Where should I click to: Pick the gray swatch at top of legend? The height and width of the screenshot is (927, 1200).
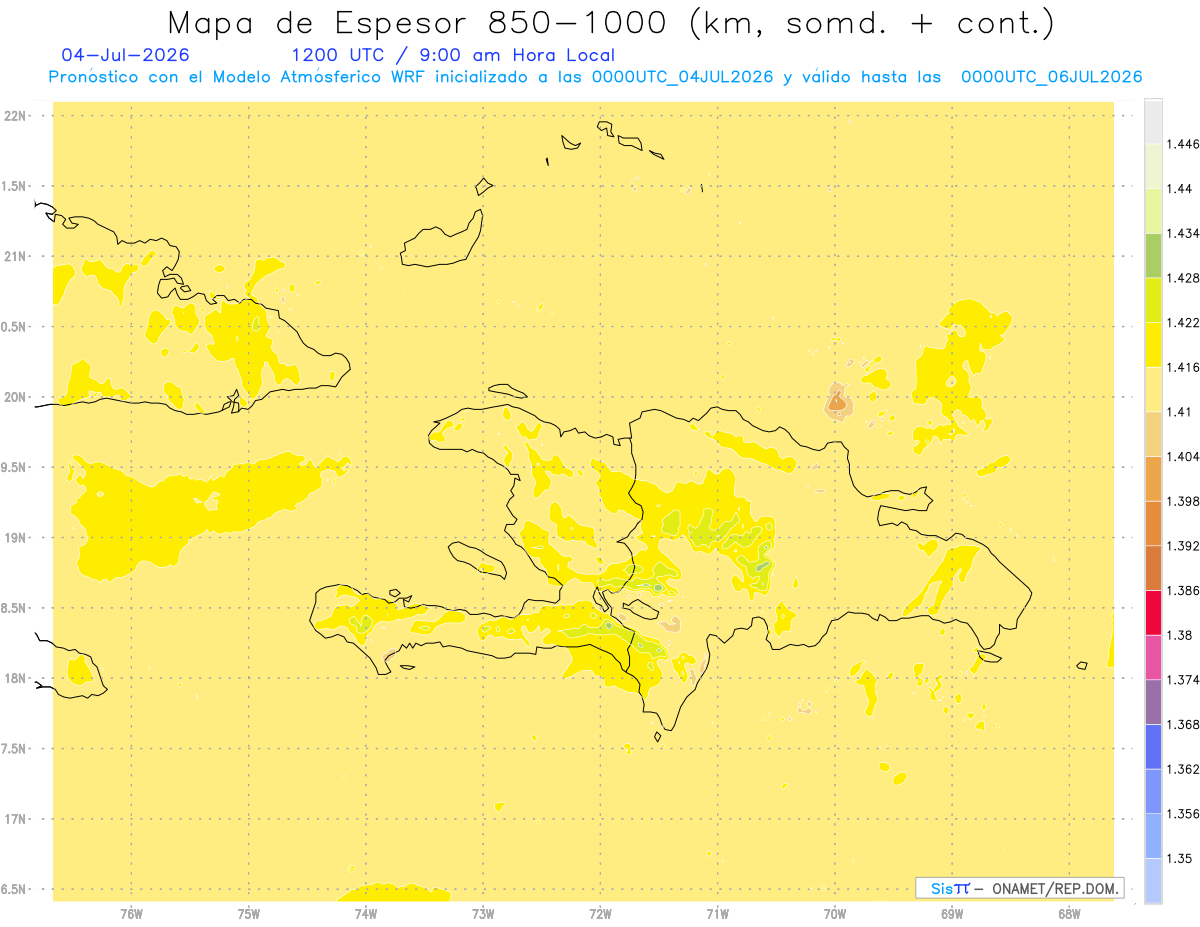pos(1153,122)
